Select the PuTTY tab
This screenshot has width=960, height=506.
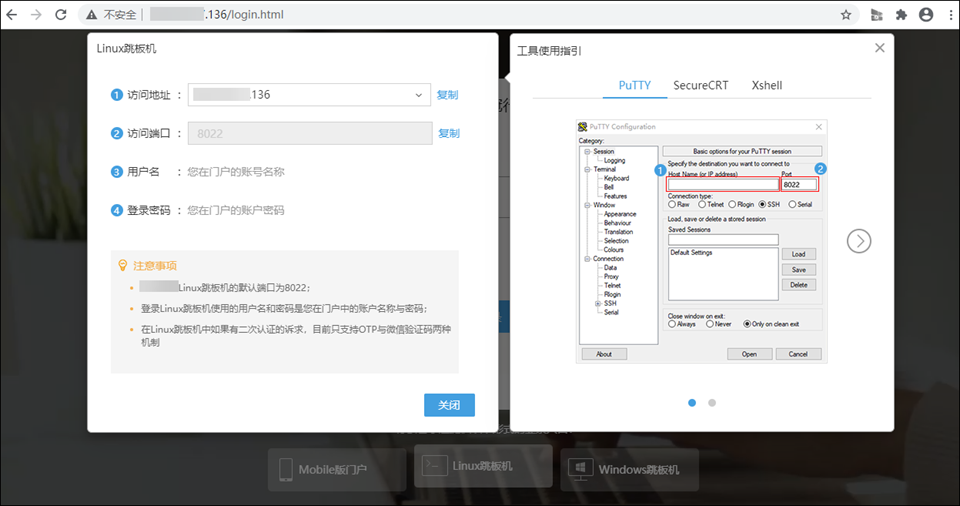634,85
